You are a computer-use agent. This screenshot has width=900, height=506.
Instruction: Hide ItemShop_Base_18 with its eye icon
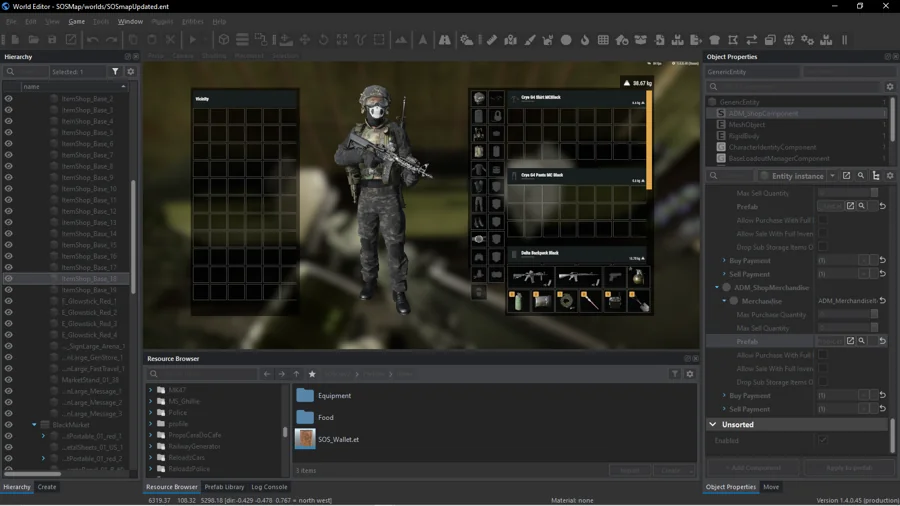9,278
